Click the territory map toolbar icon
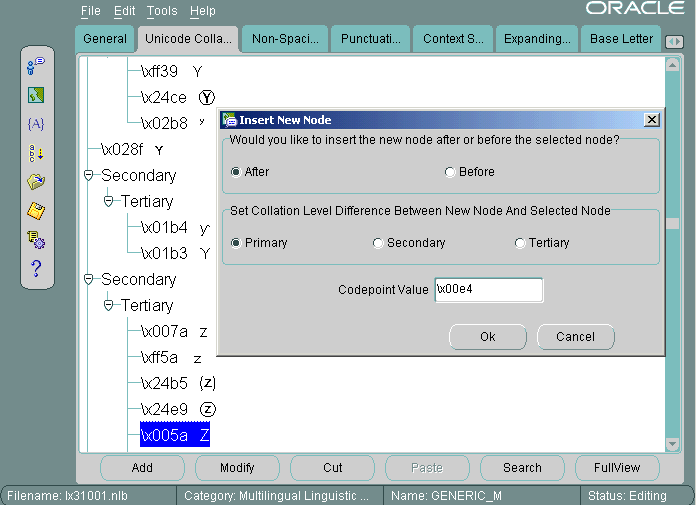This screenshot has width=696, height=505. click(x=36, y=96)
